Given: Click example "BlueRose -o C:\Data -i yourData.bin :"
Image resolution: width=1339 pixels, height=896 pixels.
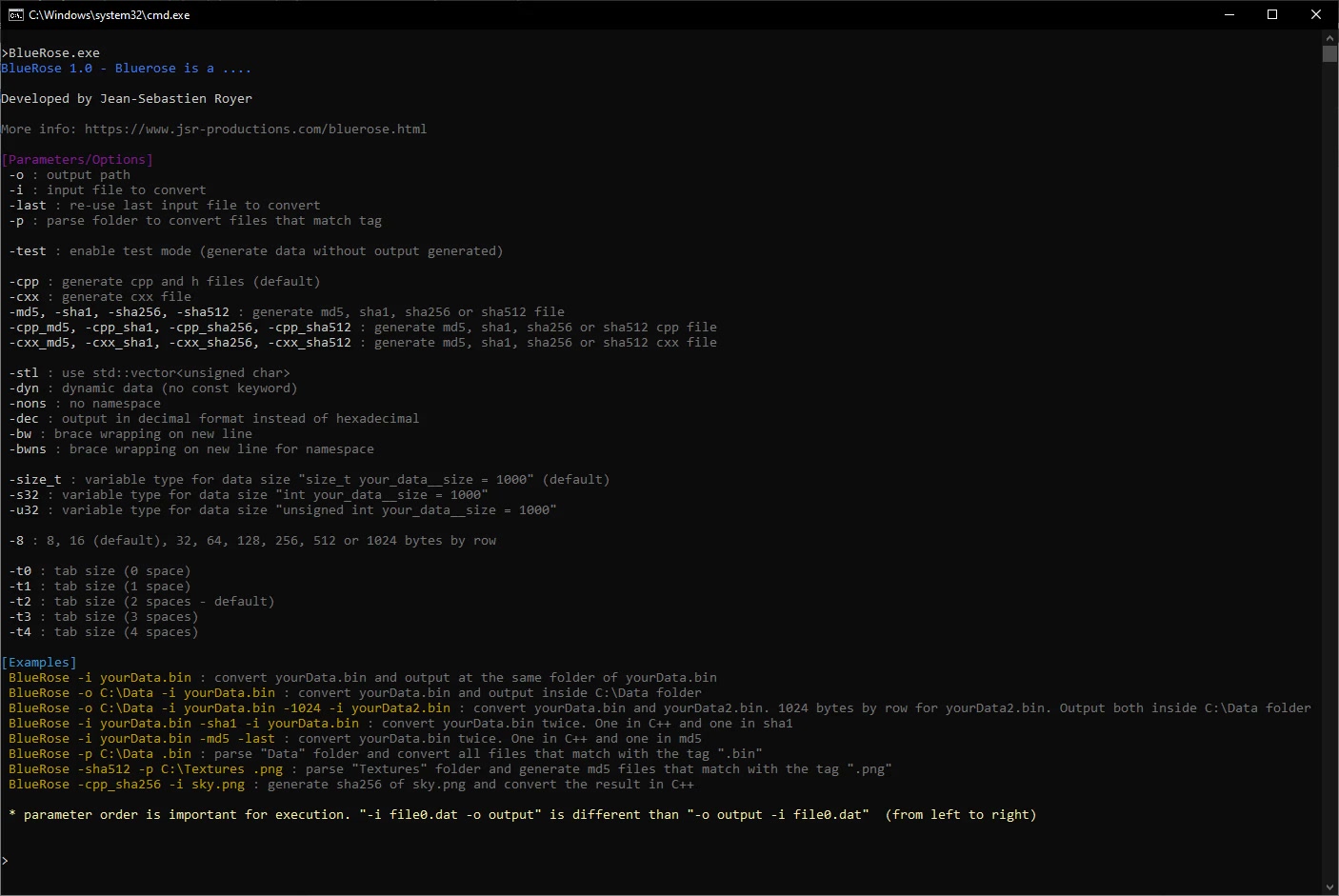Looking at the screenshot, I should click(355, 692).
